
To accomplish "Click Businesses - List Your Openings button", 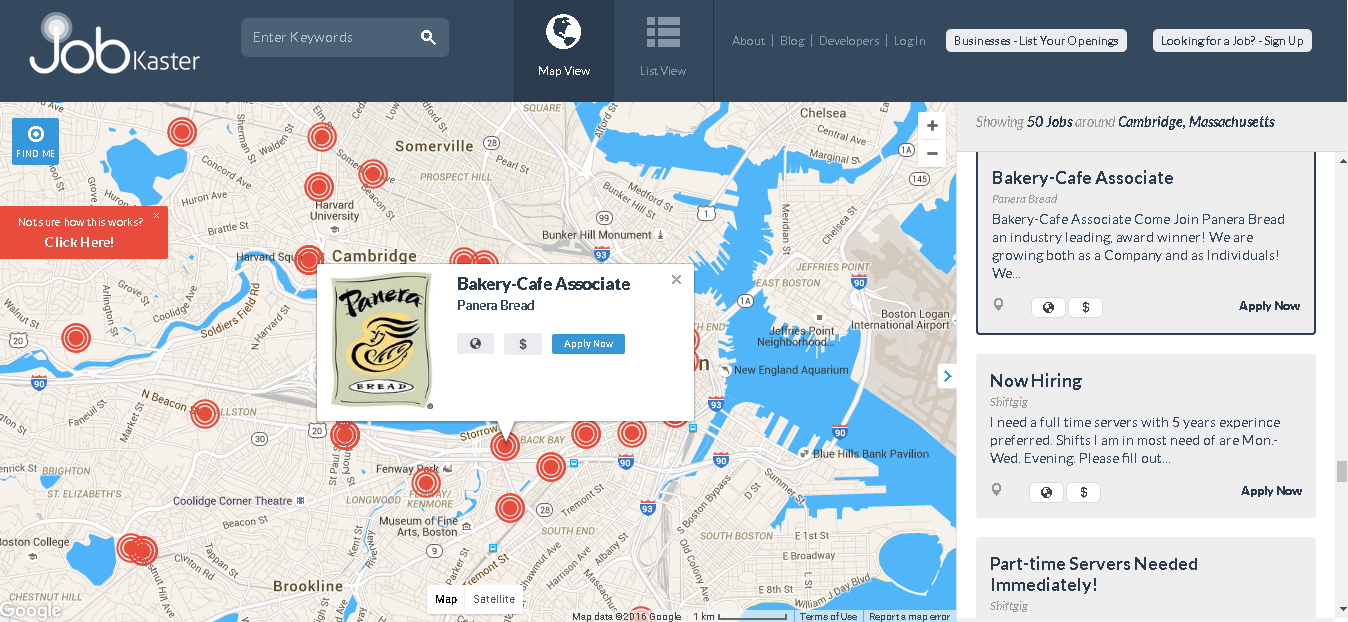I will click(x=1036, y=41).
